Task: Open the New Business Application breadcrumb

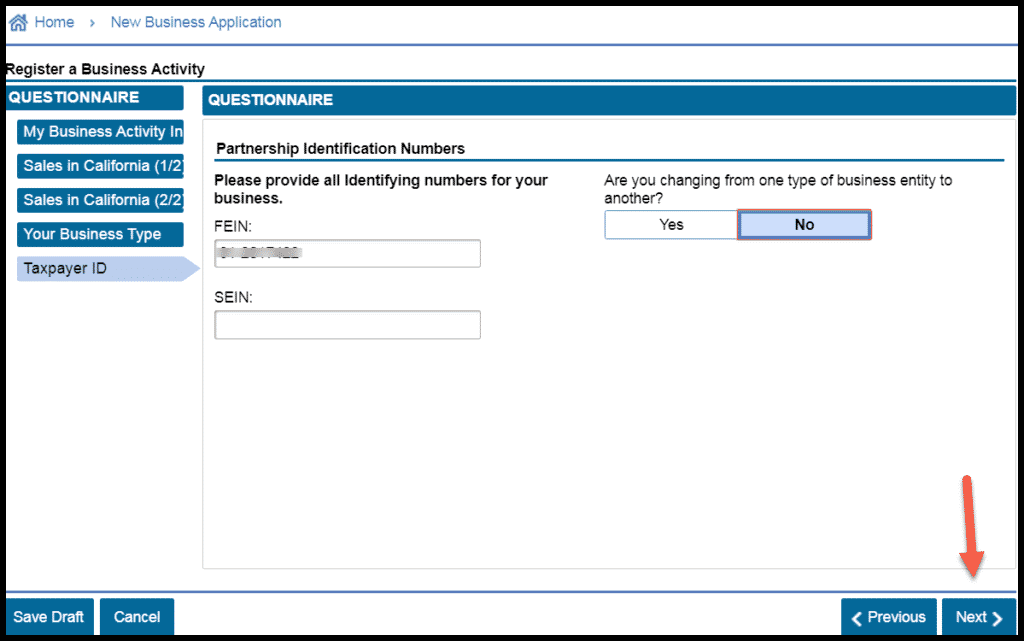Action: point(196,22)
